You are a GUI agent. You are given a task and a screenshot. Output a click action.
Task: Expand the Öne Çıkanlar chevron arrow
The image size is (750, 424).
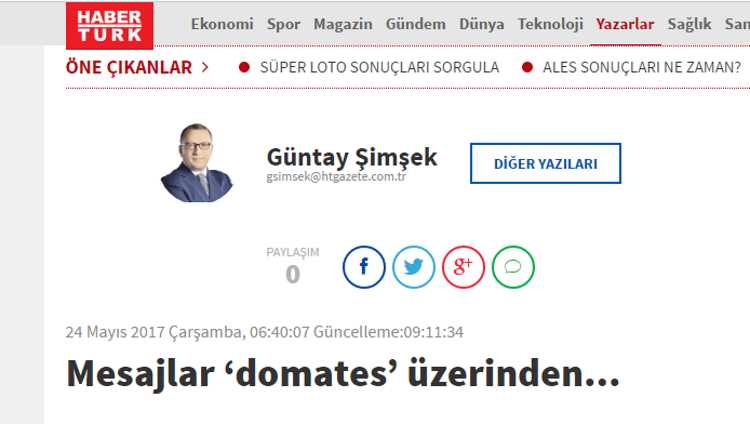click(205, 67)
